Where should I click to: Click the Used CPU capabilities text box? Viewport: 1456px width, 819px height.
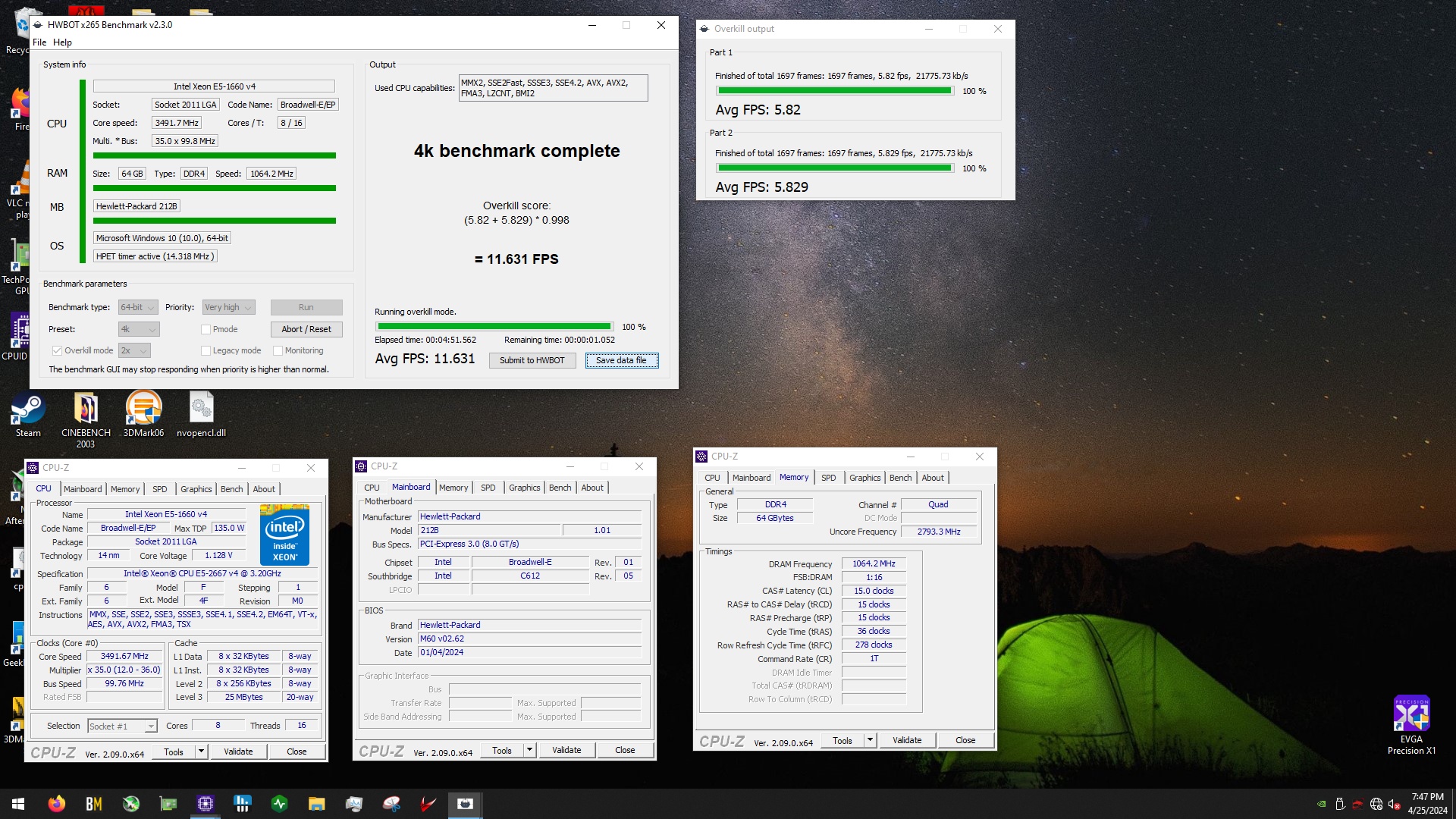coord(554,88)
